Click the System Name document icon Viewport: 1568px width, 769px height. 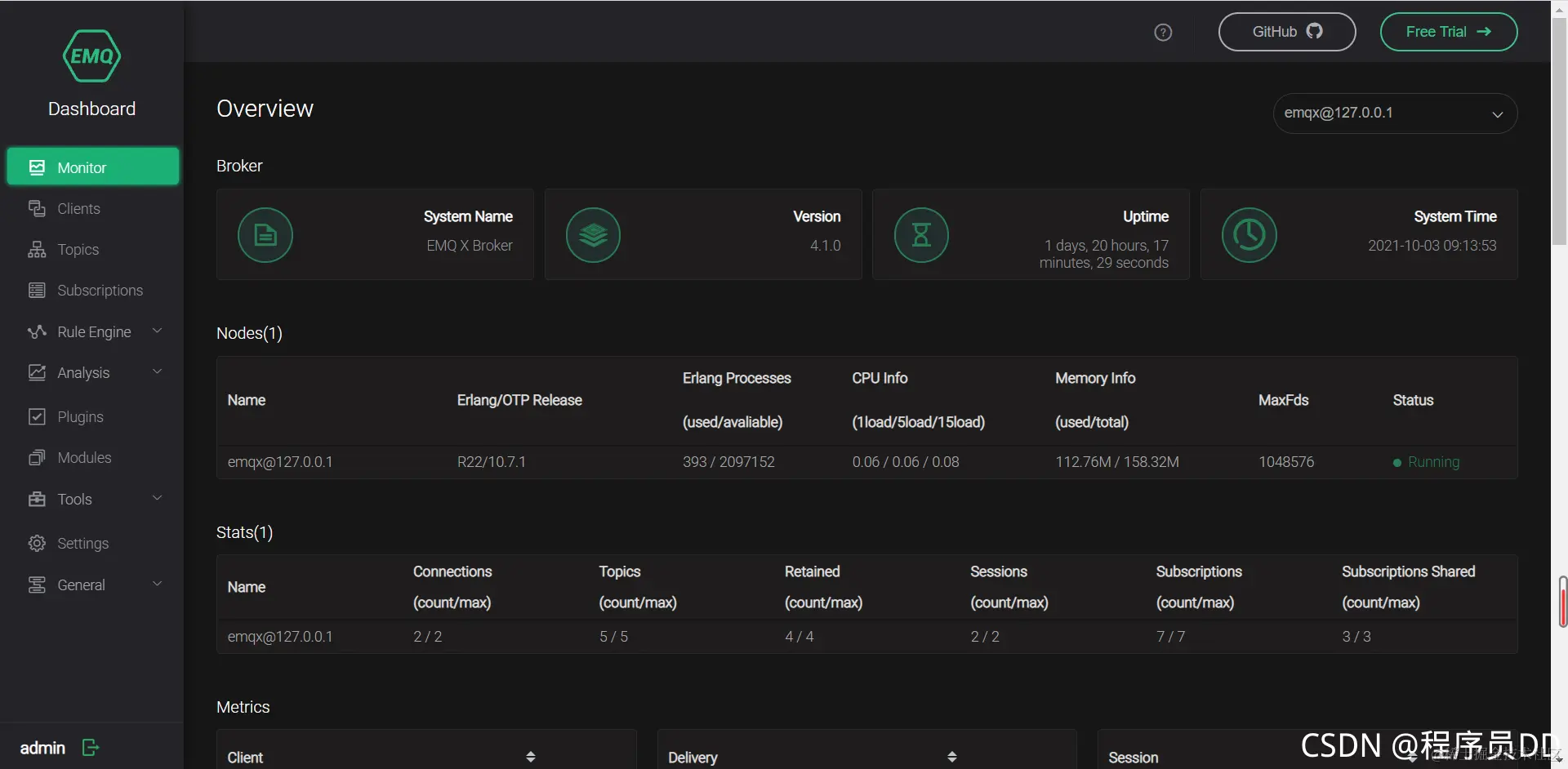265,235
